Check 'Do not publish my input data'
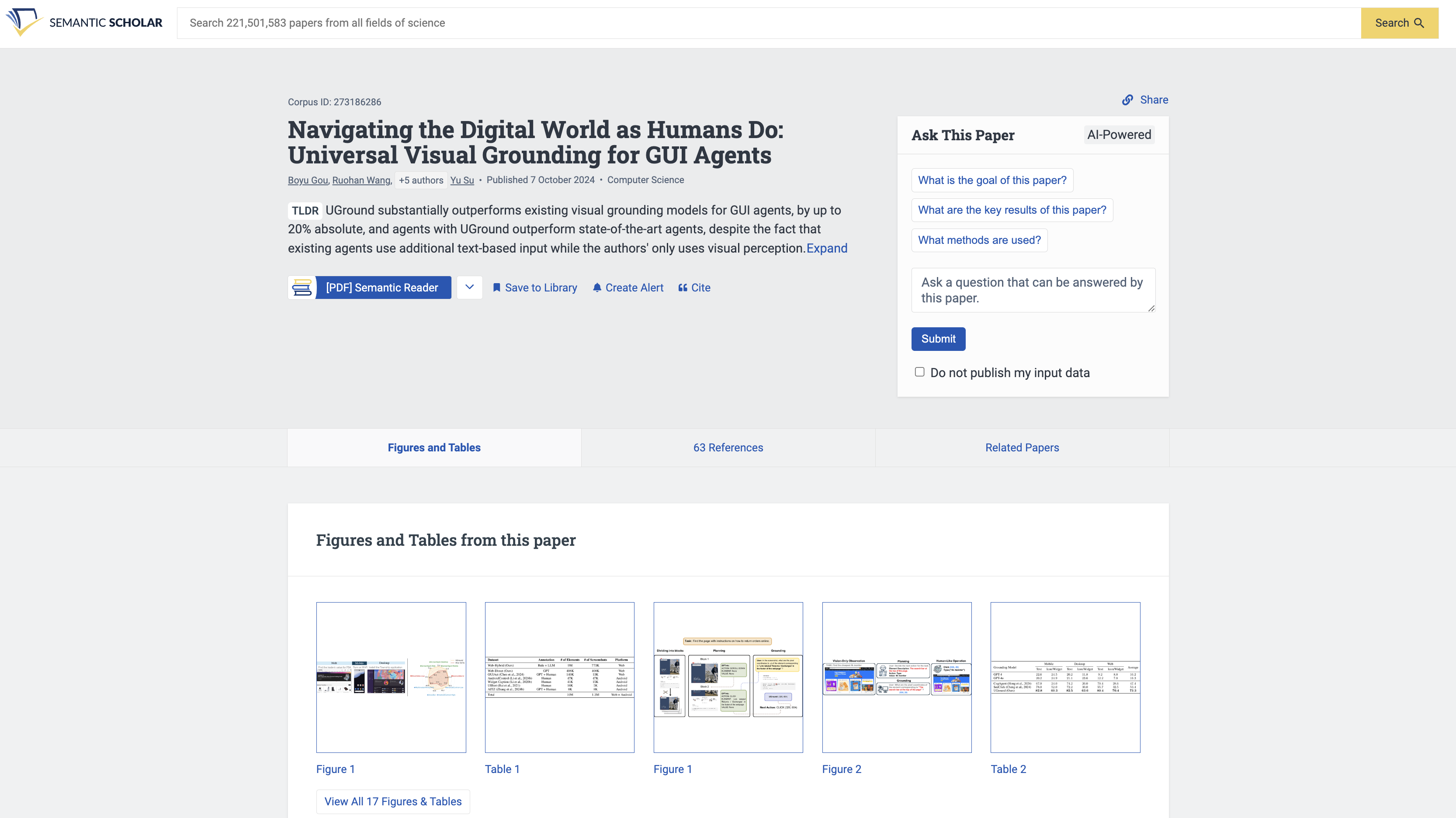The image size is (1456, 818). click(x=919, y=372)
